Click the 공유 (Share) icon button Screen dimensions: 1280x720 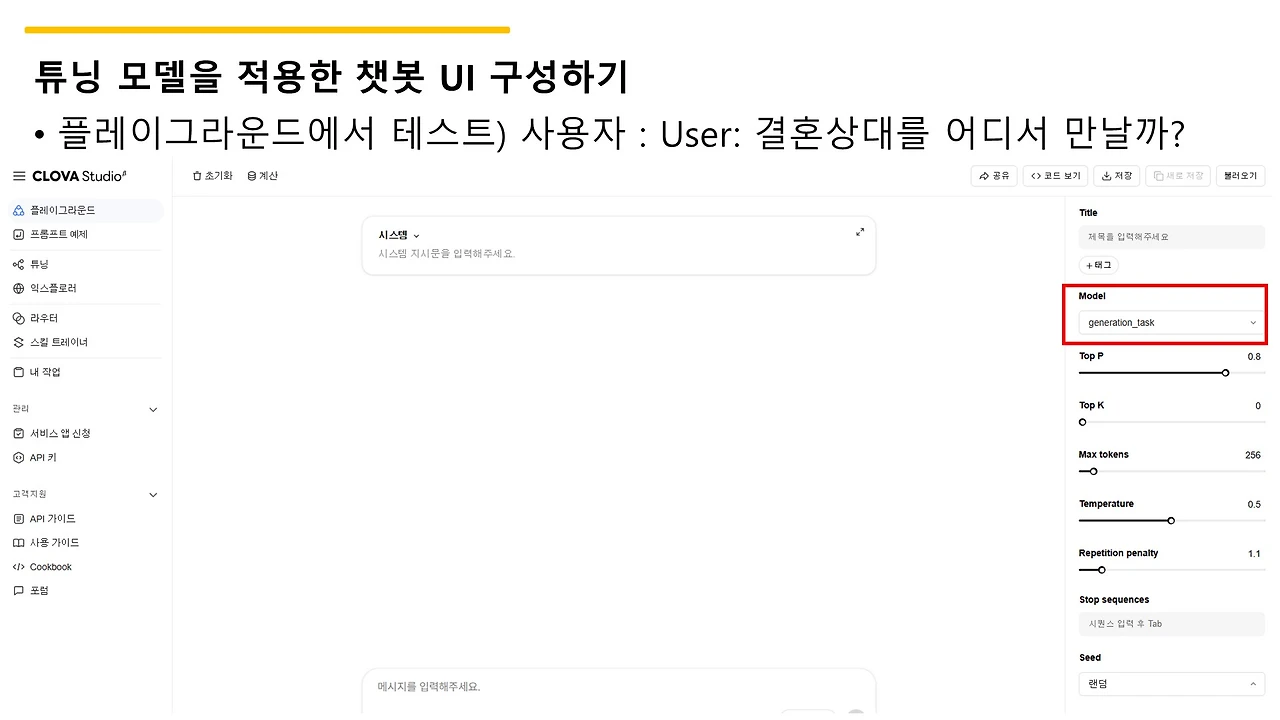point(993,175)
